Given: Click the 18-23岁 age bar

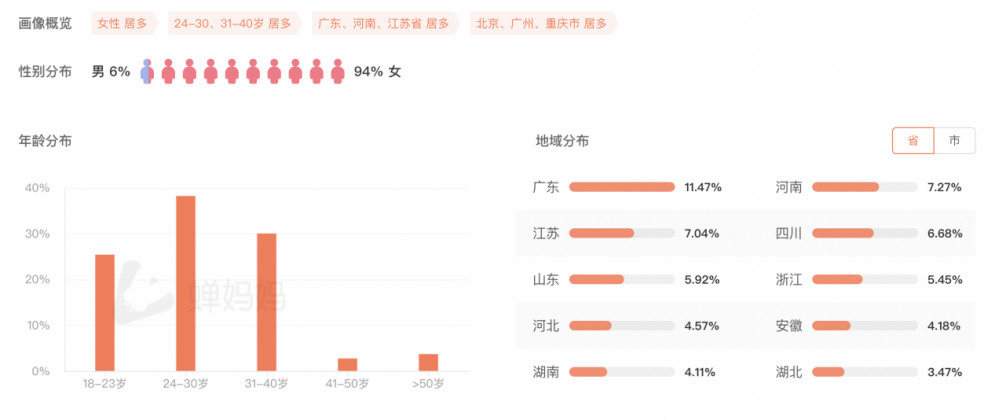Looking at the screenshot, I should (x=105, y=313).
